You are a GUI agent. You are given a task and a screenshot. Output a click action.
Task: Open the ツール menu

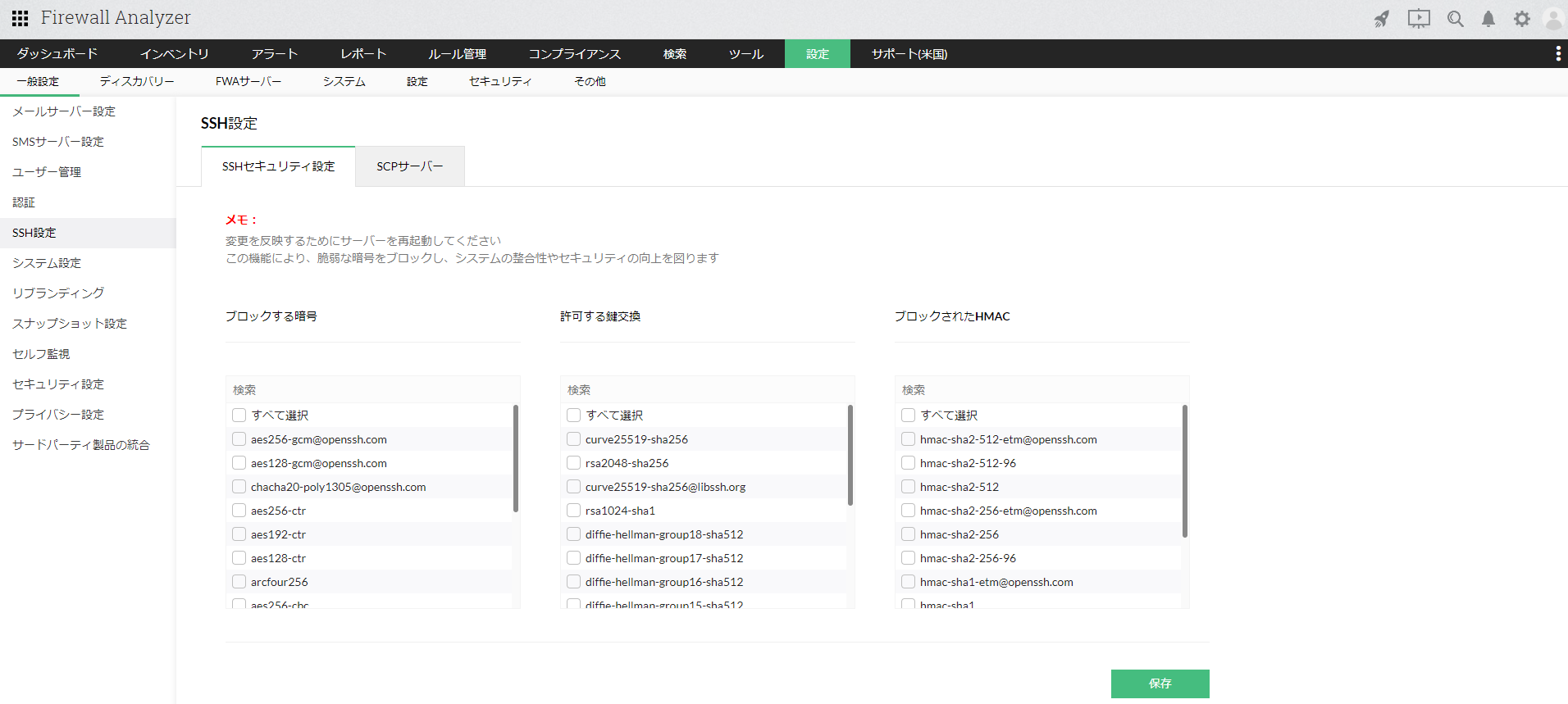pos(746,54)
